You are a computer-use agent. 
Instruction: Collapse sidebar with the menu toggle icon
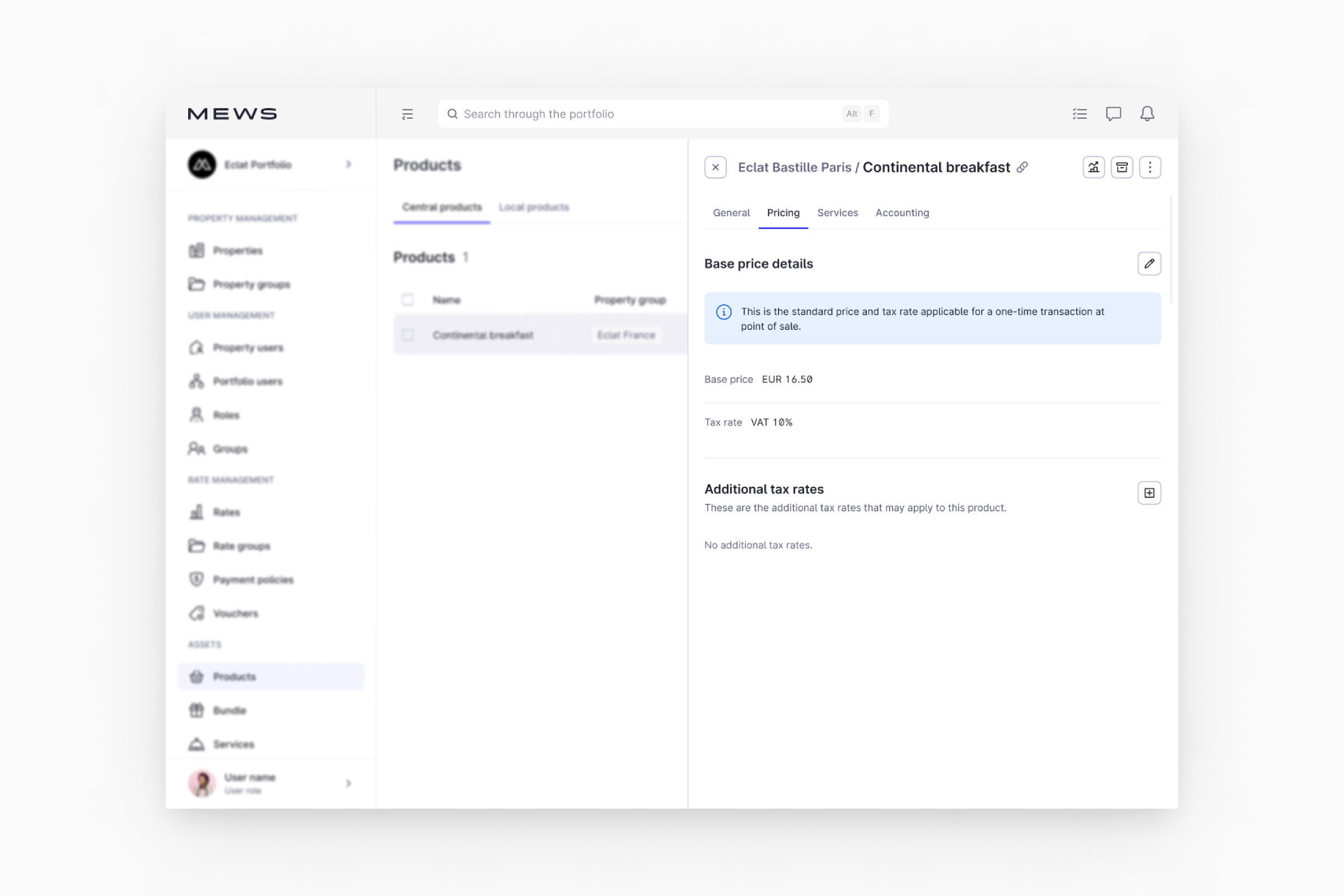click(408, 114)
